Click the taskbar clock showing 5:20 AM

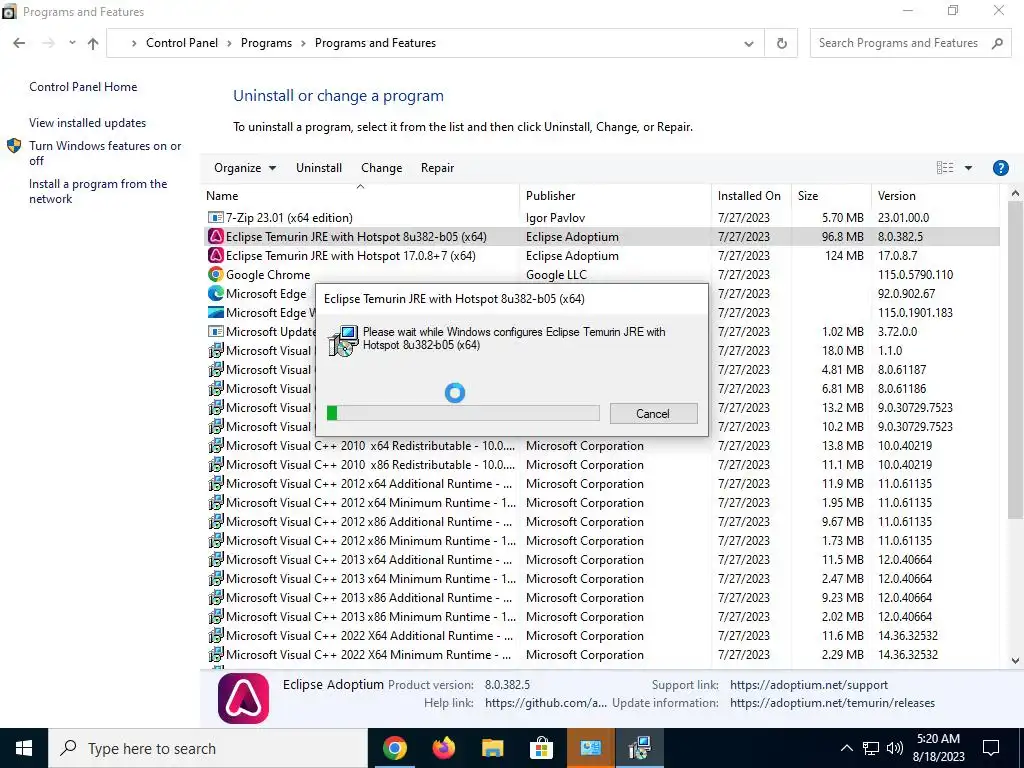tap(938, 748)
